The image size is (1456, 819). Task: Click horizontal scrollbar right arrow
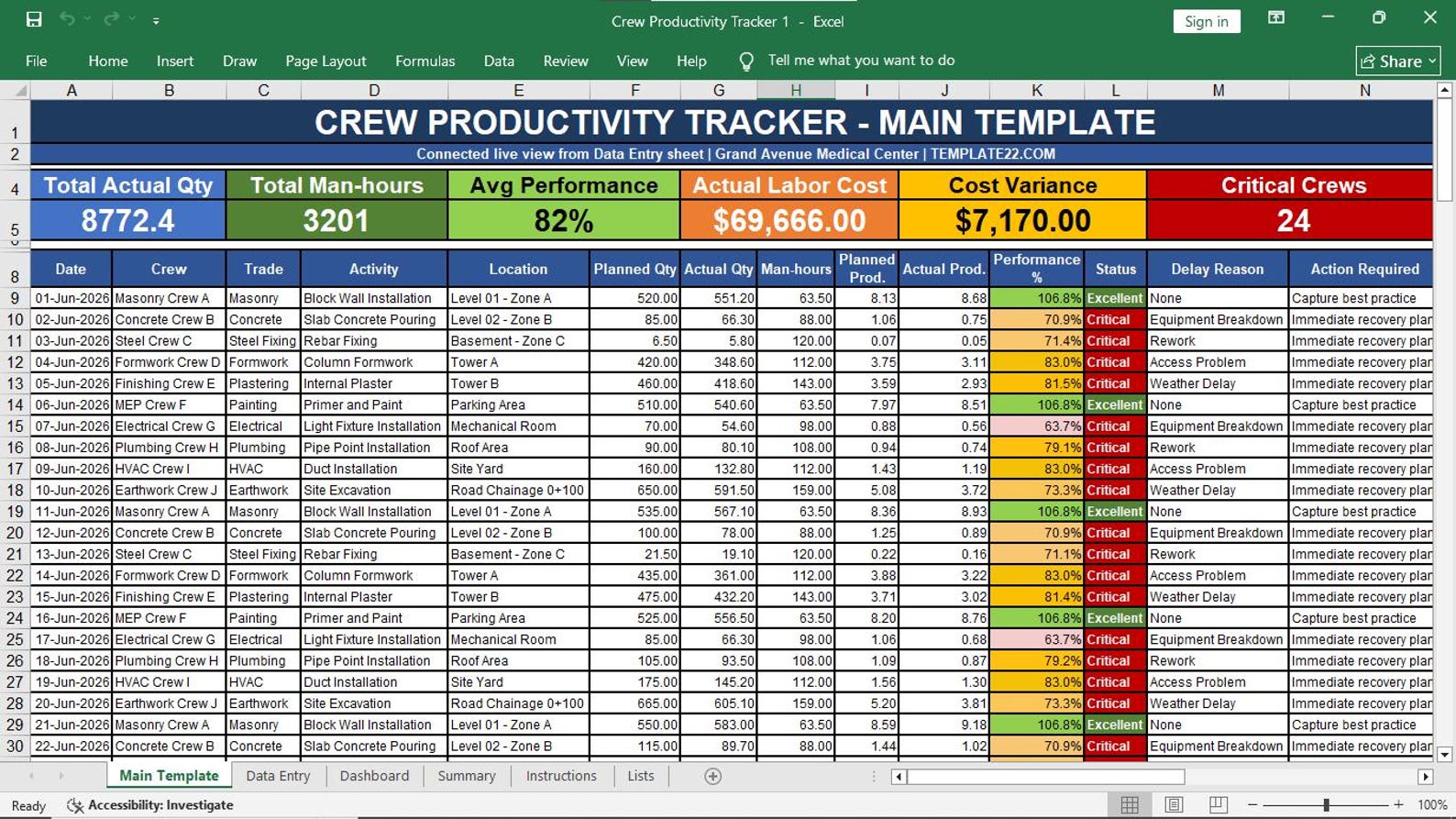click(1425, 777)
